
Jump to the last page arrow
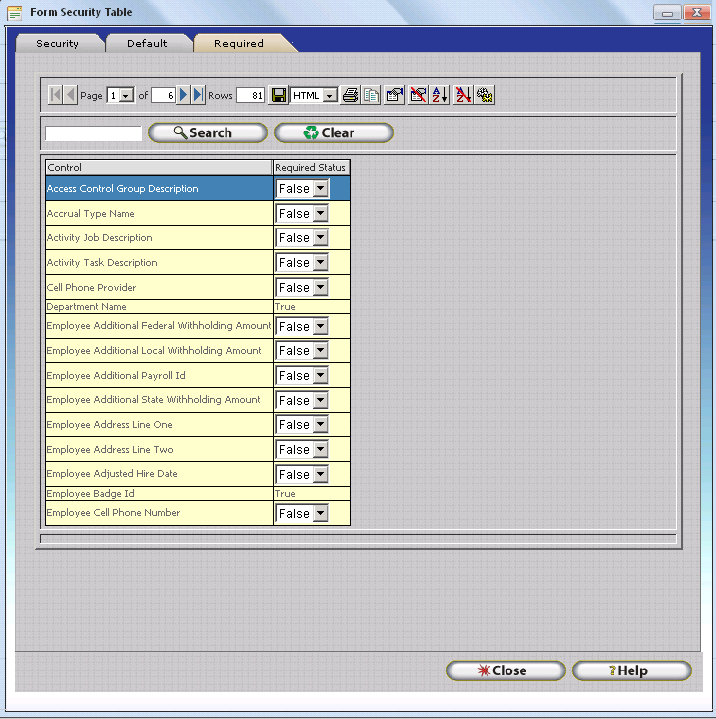[198, 95]
